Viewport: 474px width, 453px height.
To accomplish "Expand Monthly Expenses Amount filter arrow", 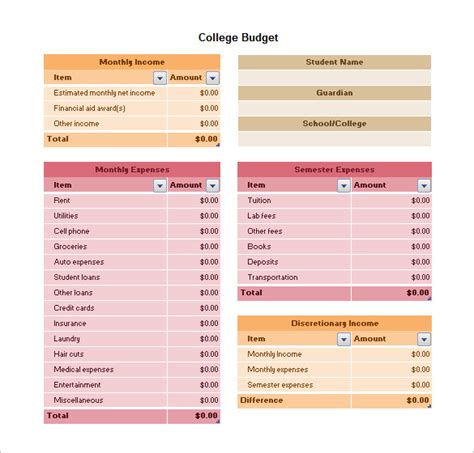I will click(x=213, y=186).
